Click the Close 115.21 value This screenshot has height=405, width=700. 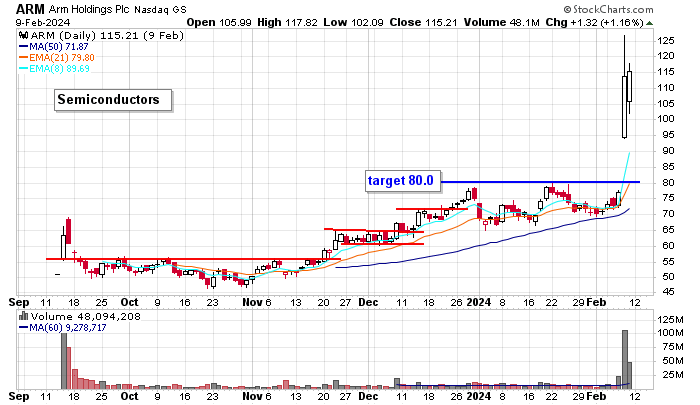pos(423,22)
